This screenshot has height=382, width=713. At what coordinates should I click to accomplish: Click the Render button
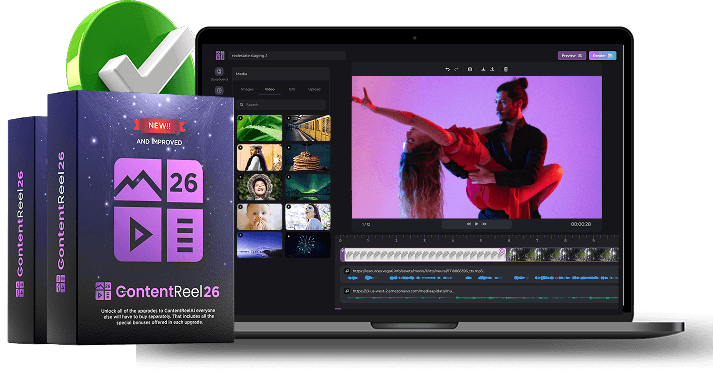point(603,55)
